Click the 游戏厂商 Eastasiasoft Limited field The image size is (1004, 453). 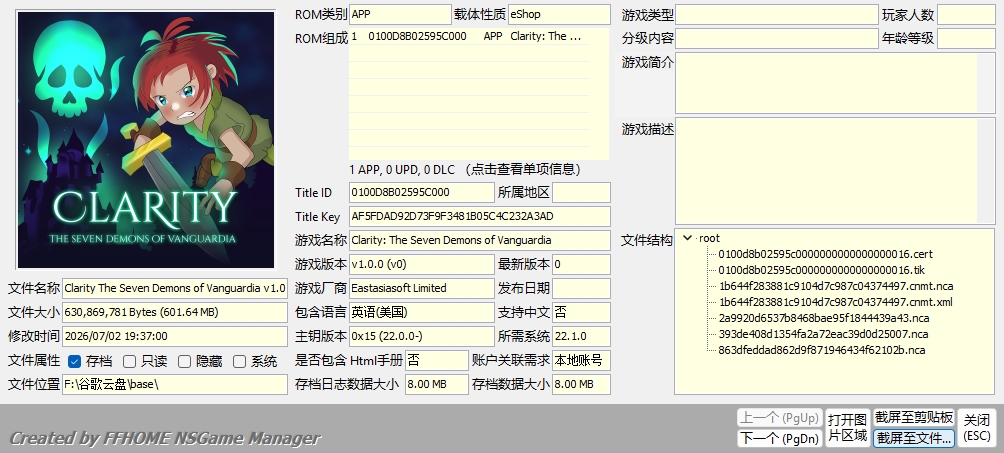coord(421,288)
